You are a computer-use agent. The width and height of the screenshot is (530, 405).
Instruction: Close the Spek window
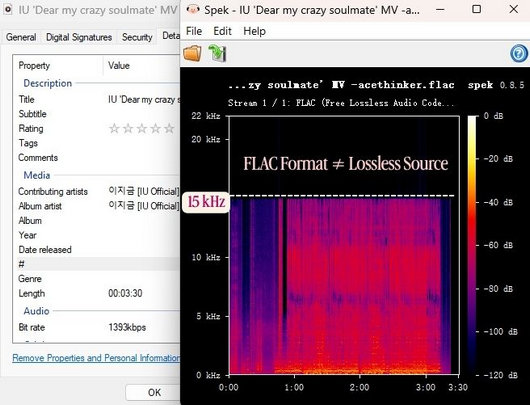pyautogui.click(x=513, y=9)
